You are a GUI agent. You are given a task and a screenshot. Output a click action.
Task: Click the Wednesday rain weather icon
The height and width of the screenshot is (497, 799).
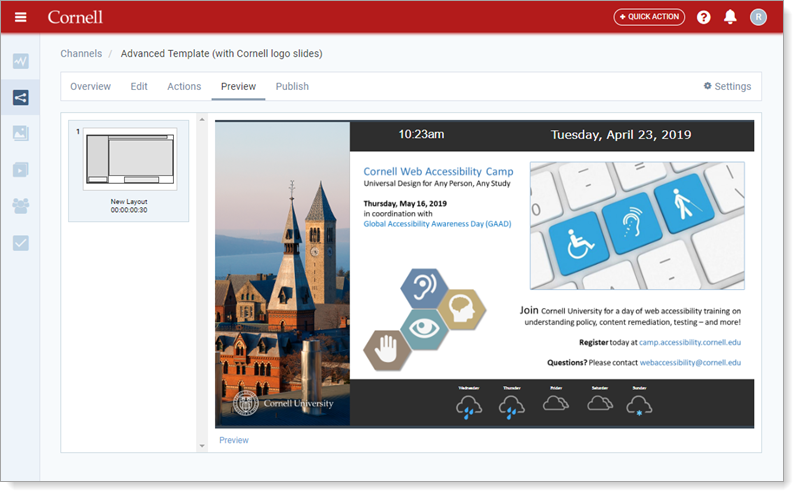click(469, 407)
